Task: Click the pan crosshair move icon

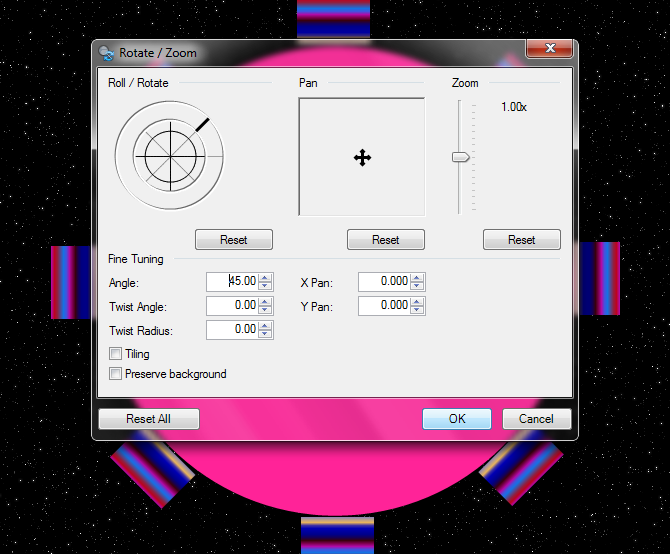Action: click(362, 157)
